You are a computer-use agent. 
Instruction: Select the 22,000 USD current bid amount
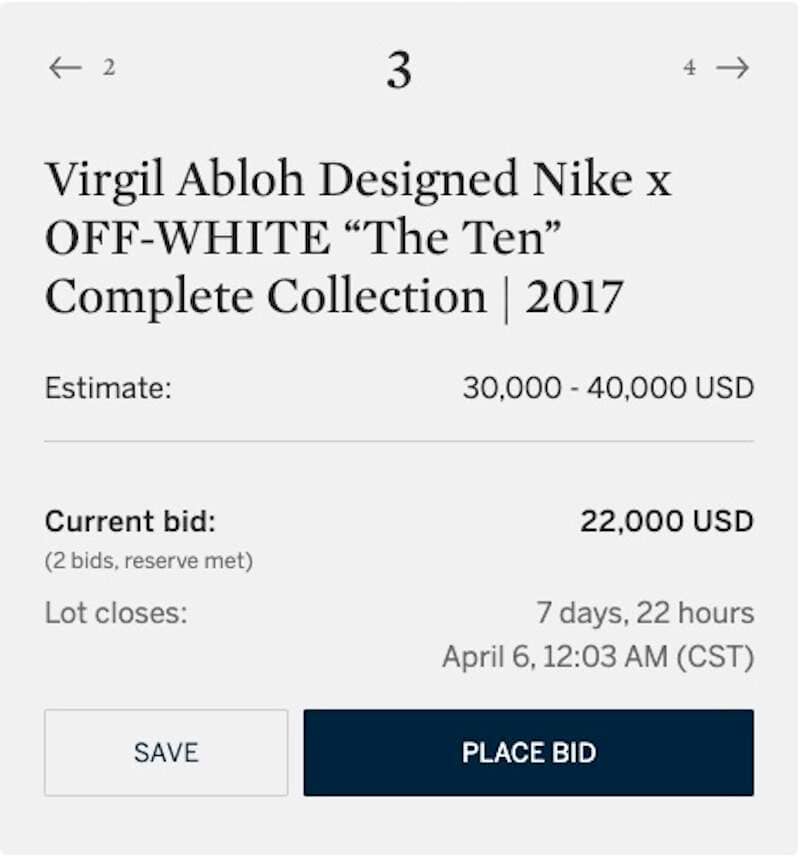667,521
